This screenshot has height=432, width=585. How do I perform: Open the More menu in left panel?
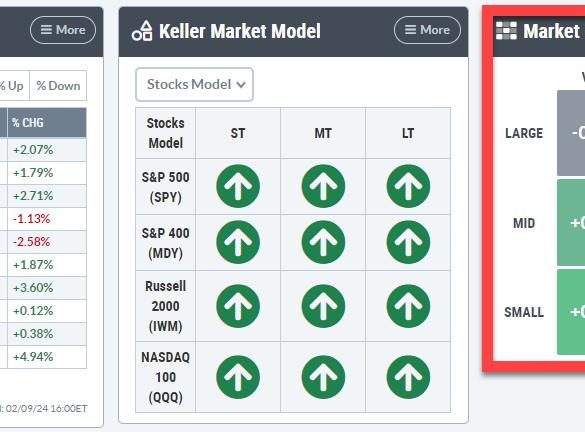click(63, 30)
